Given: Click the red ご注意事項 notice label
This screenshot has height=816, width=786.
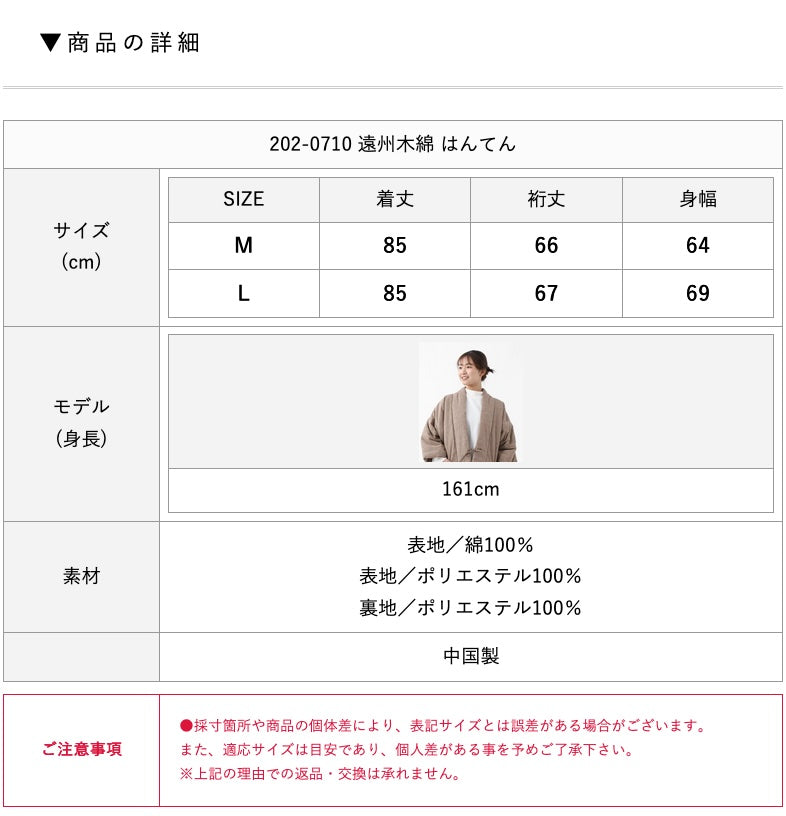Looking at the screenshot, I should coord(81,749).
